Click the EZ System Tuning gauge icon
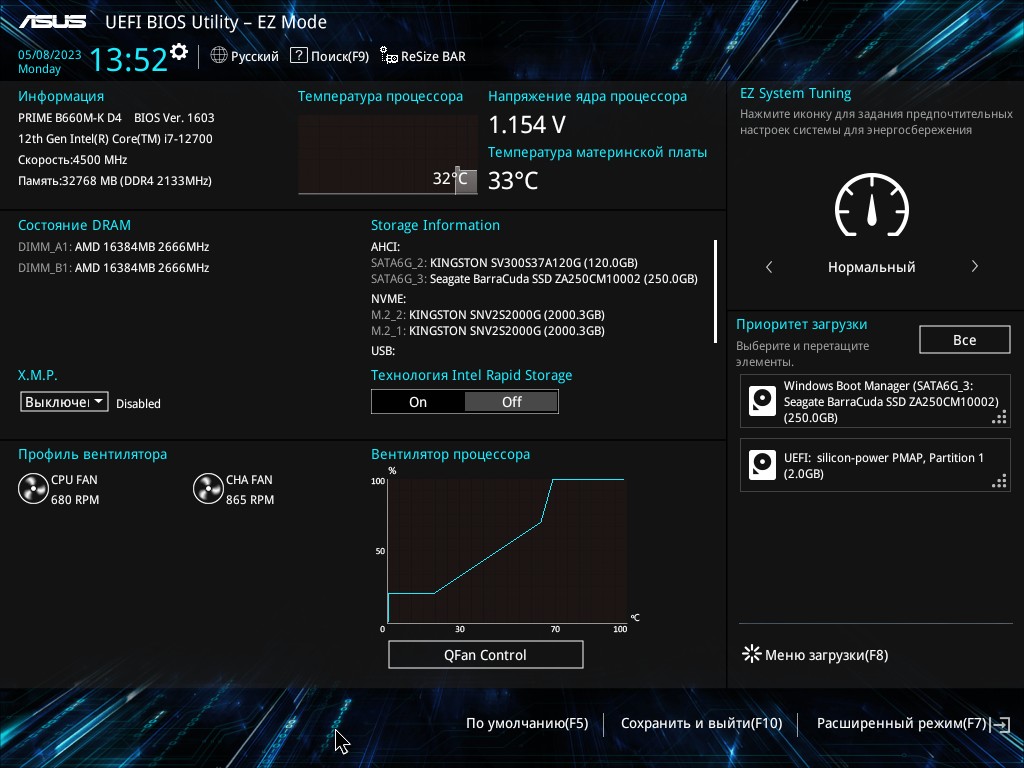 click(871, 205)
